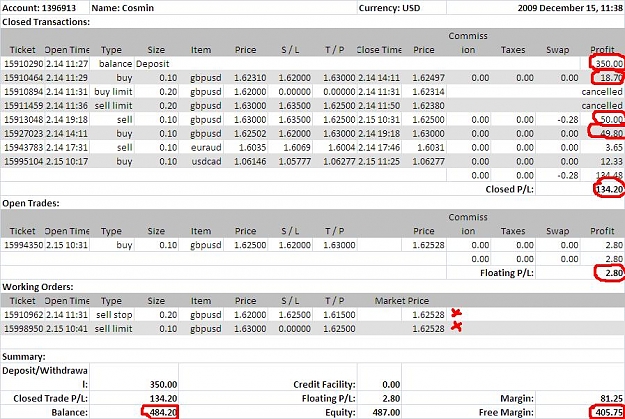
Task: Select the date '2009 December 15, 11:38'
Action: click(x=570, y=8)
